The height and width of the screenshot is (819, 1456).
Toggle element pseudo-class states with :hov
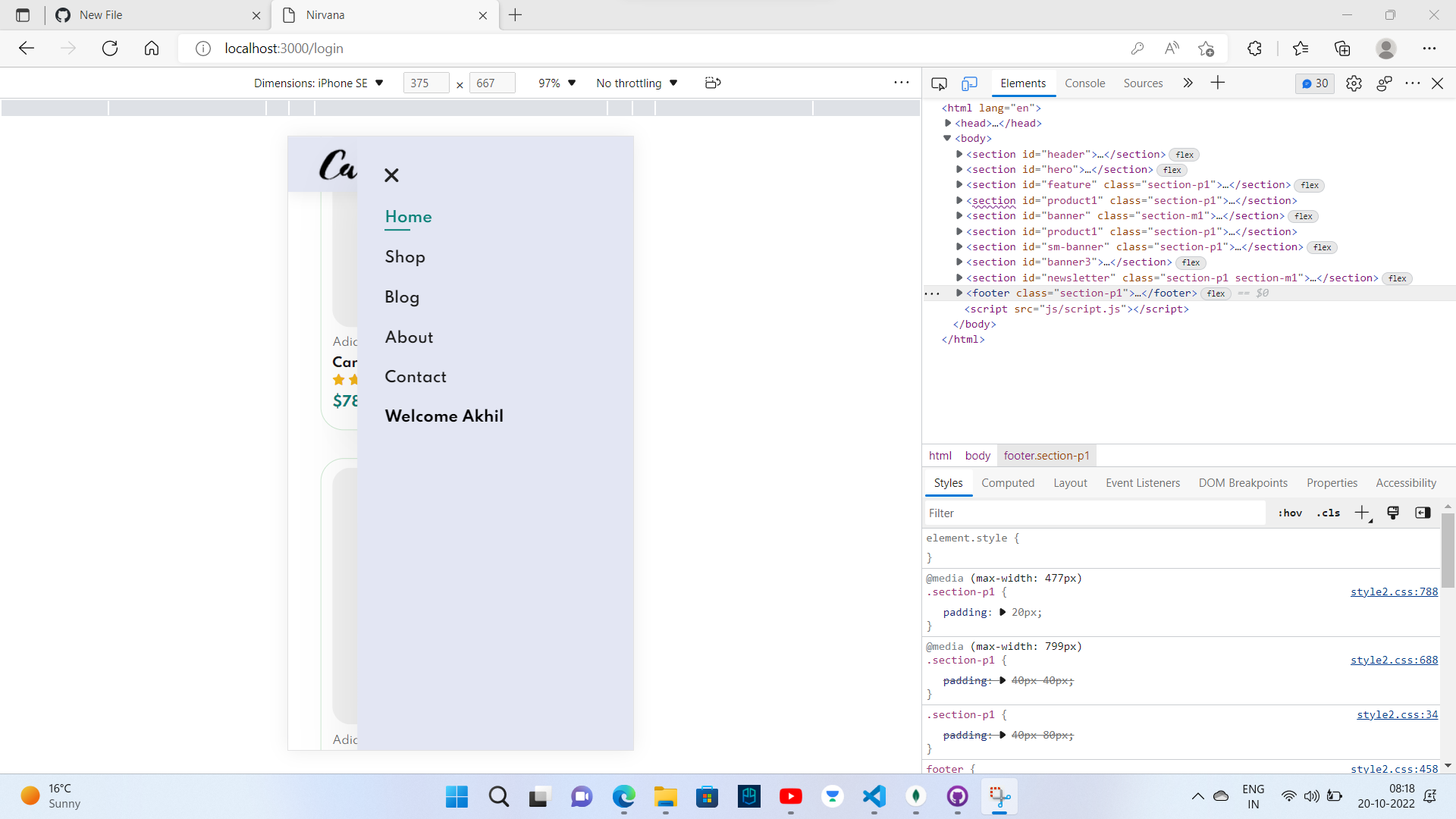click(x=1289, y=513)
